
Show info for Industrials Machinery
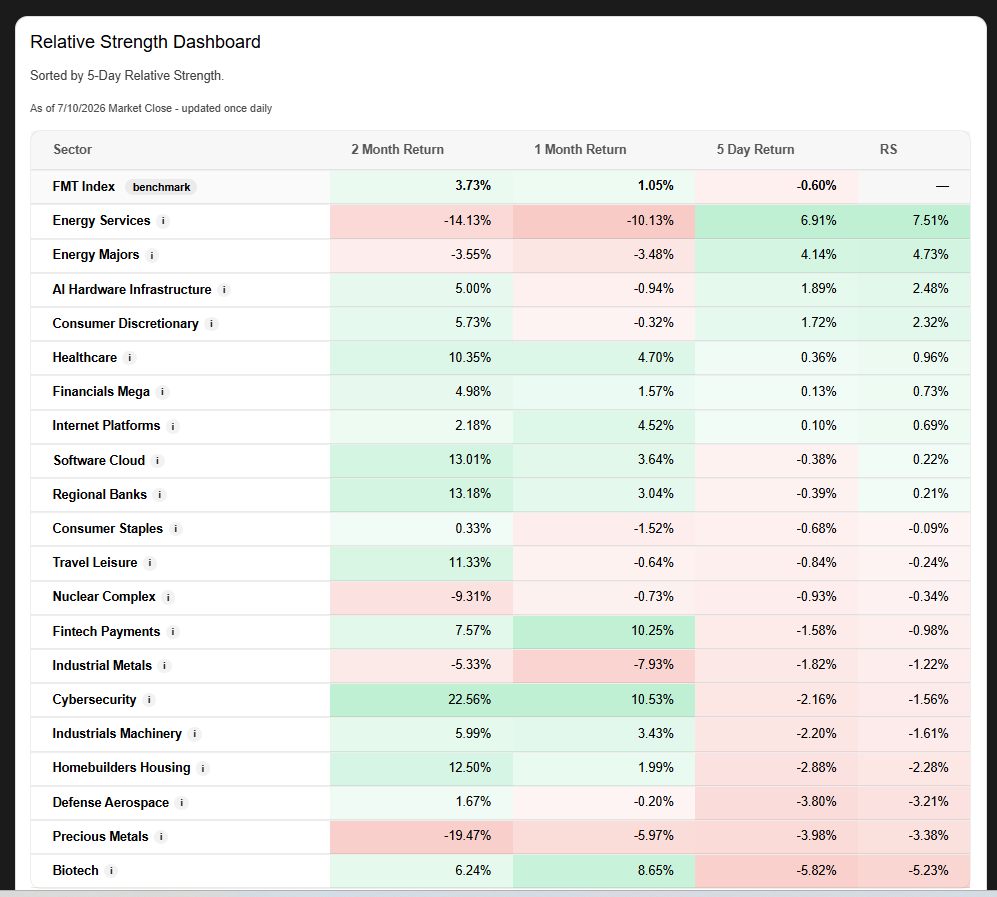point(195,734)
